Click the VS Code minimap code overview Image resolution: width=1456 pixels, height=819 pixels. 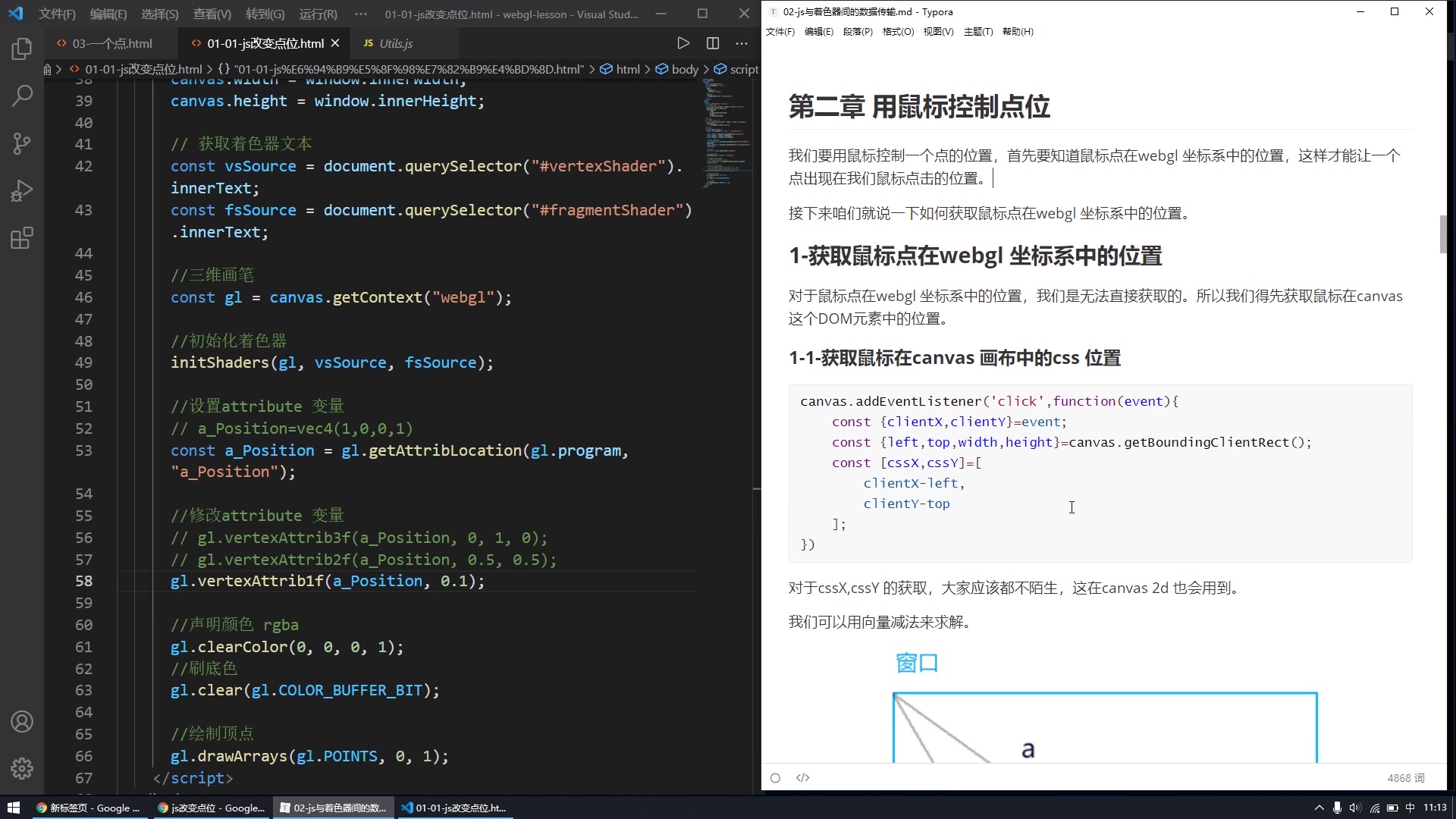(x=728, y=133)
